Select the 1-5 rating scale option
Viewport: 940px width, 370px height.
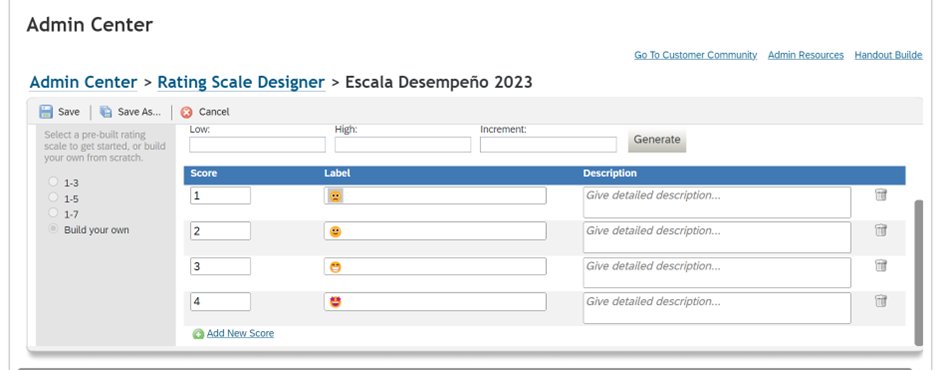click(53, 197)
